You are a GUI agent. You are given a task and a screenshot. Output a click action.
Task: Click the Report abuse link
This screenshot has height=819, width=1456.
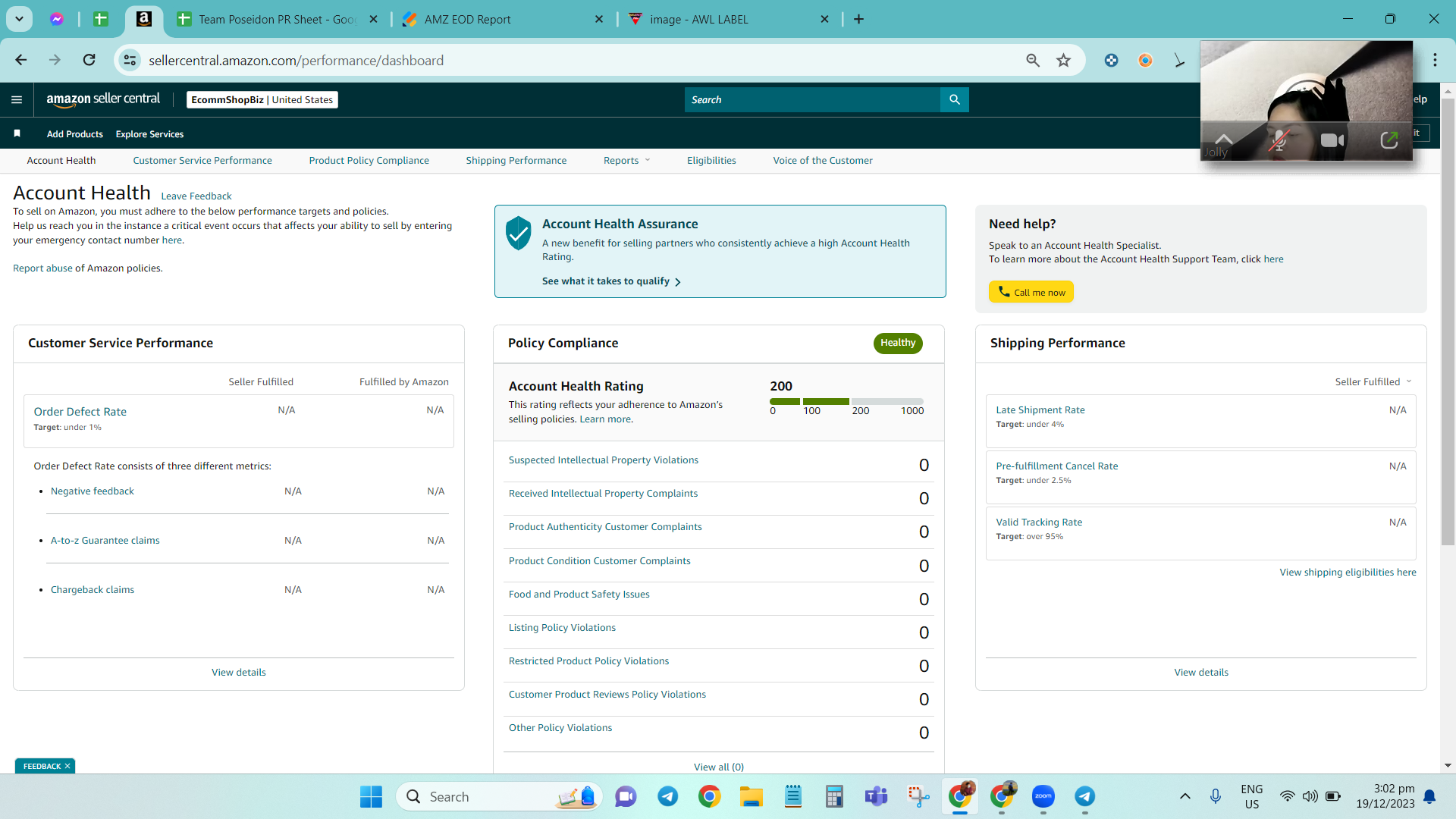point(42,268)
